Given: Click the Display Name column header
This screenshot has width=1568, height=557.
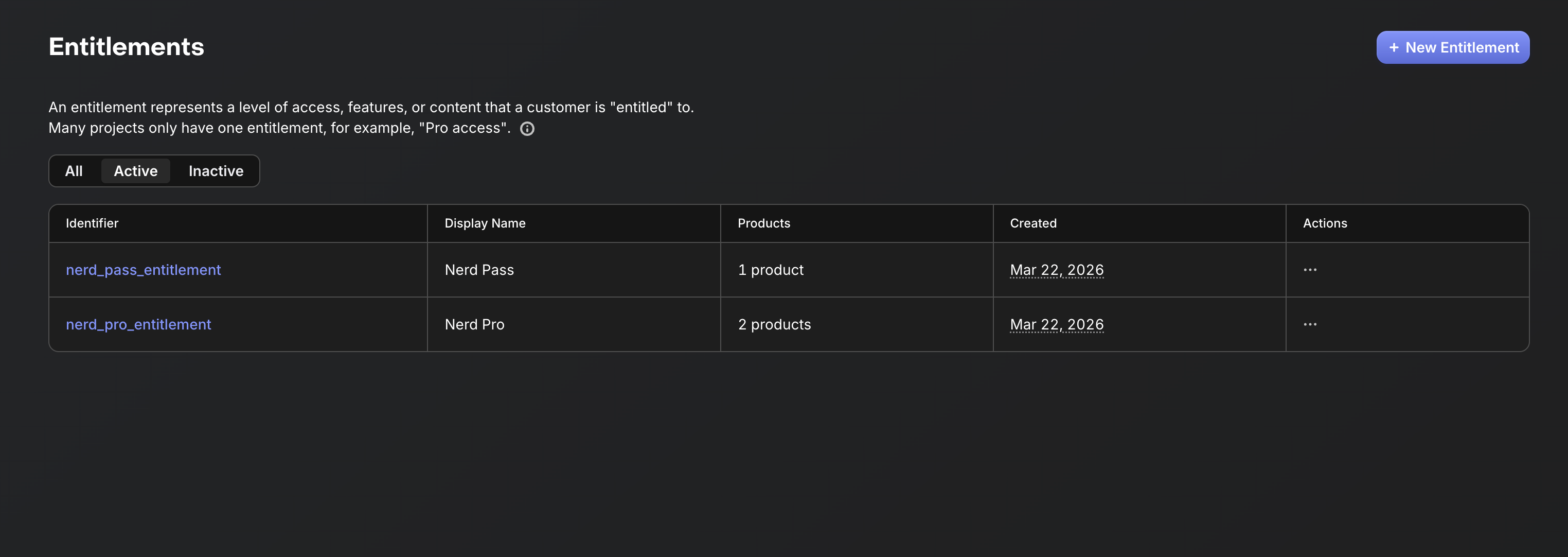Looking at the screenshot, I should (x=485, y=223).
